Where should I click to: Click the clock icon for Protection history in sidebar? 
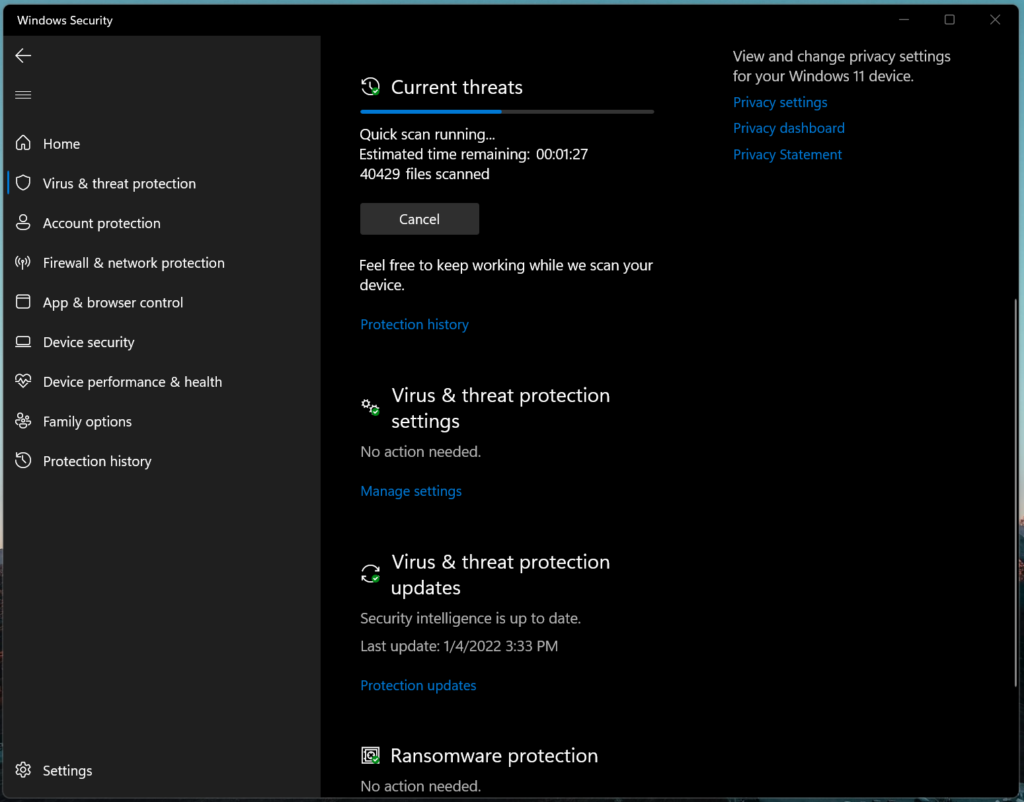24,460
